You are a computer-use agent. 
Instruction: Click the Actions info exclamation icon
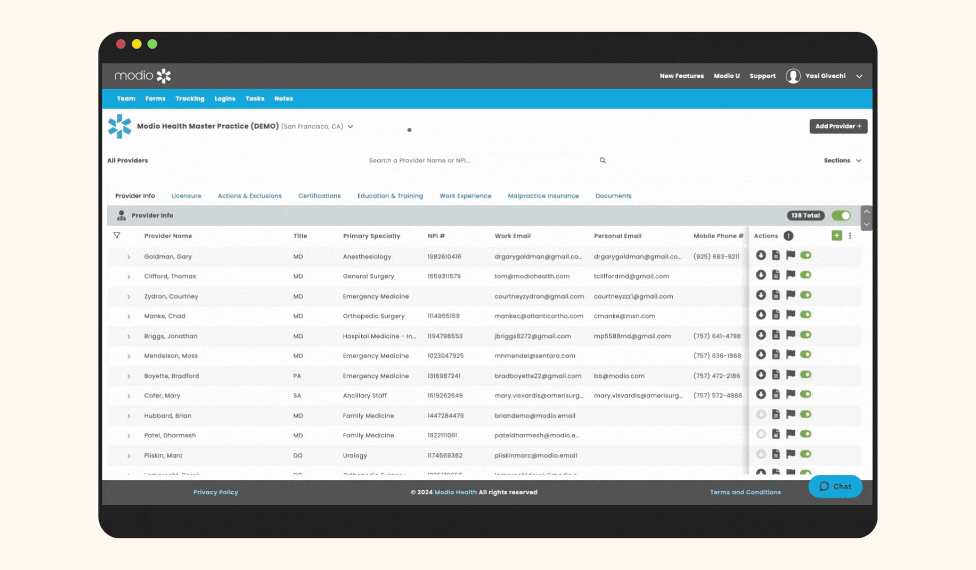coord(788,236)
